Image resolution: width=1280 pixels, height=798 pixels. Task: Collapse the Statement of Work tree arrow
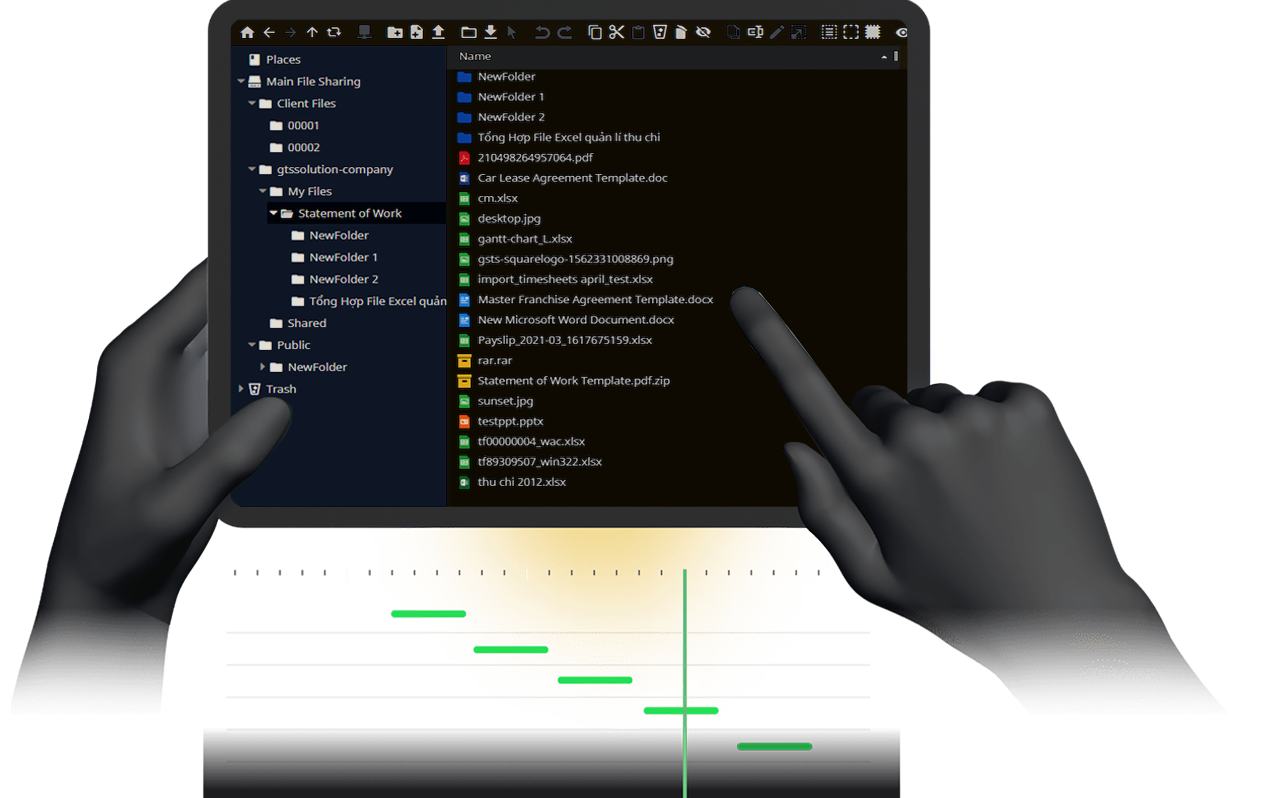coord(274,213)
